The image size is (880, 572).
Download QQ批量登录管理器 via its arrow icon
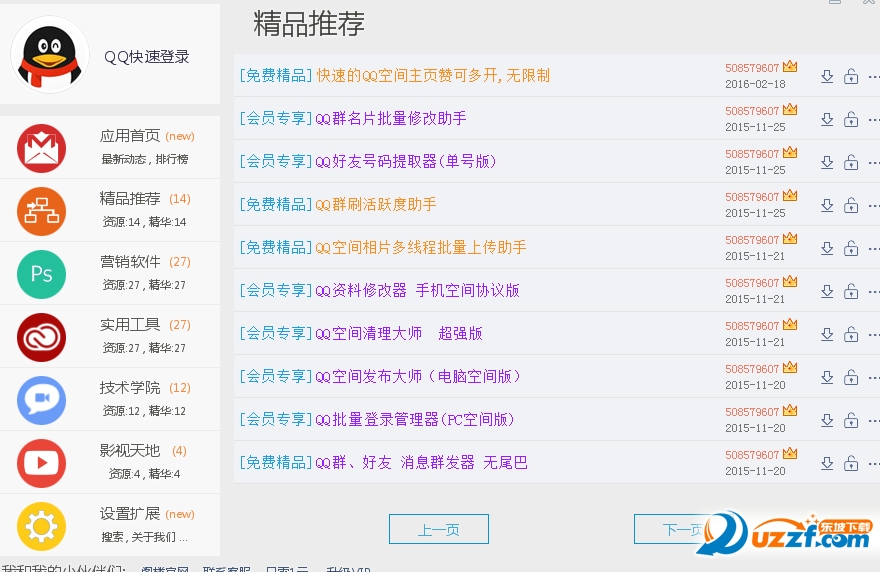[x=827, y=420]
